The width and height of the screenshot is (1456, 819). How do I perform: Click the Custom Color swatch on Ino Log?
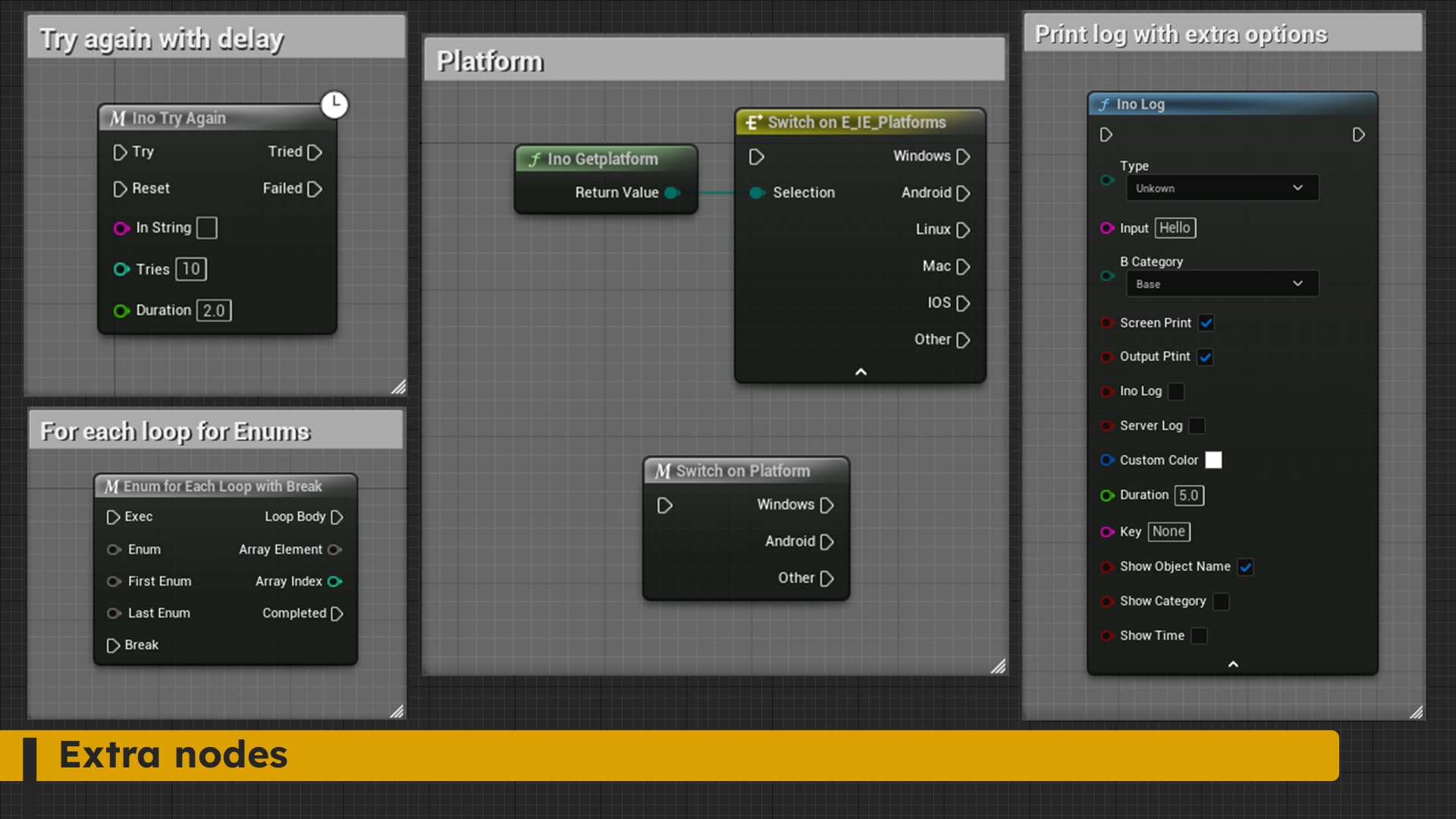1213,460
